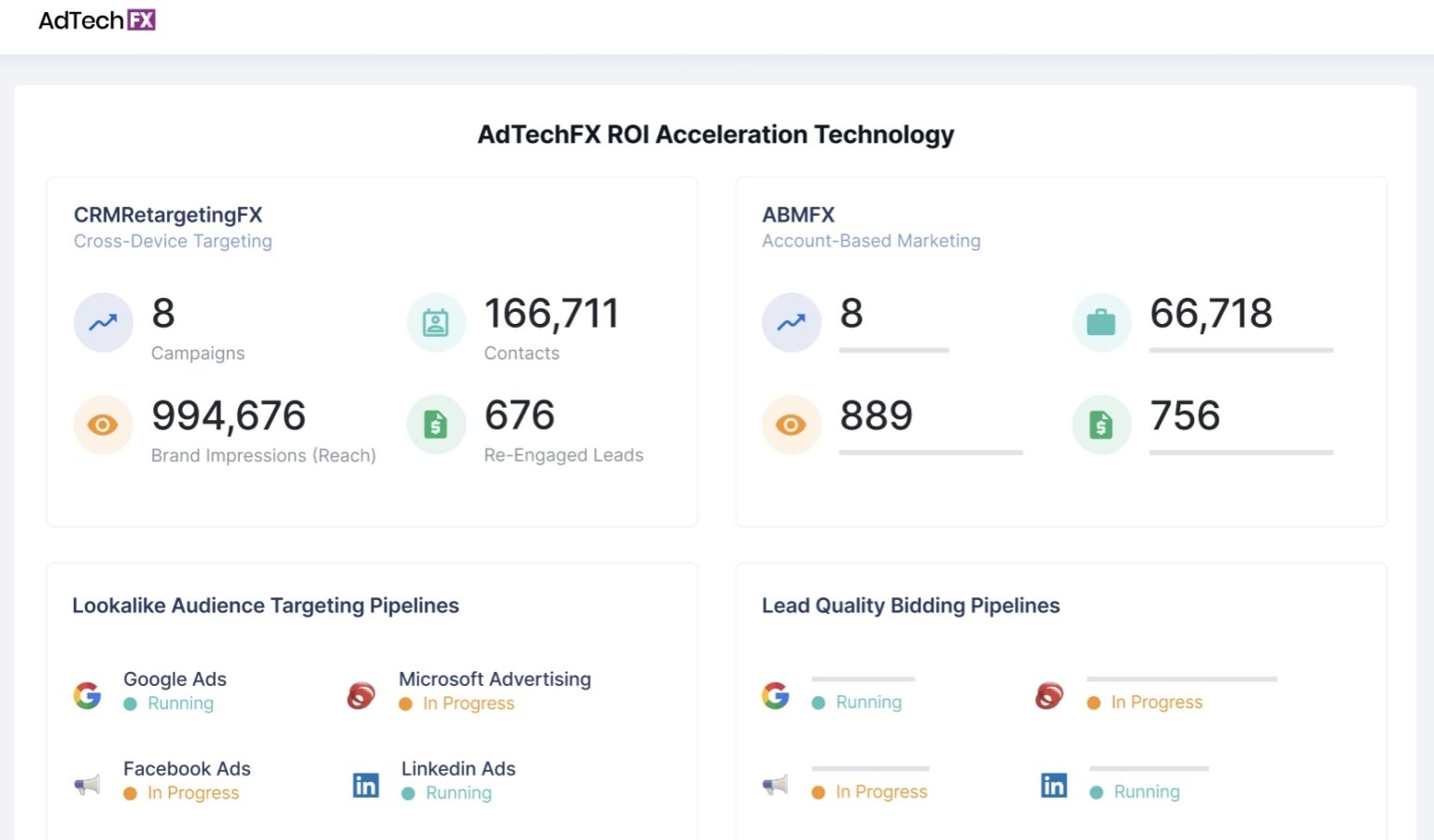Click the Facebook Ads In Progress status
The image size is (1434, 840).
pyautogui.click(x=192, y=793)
